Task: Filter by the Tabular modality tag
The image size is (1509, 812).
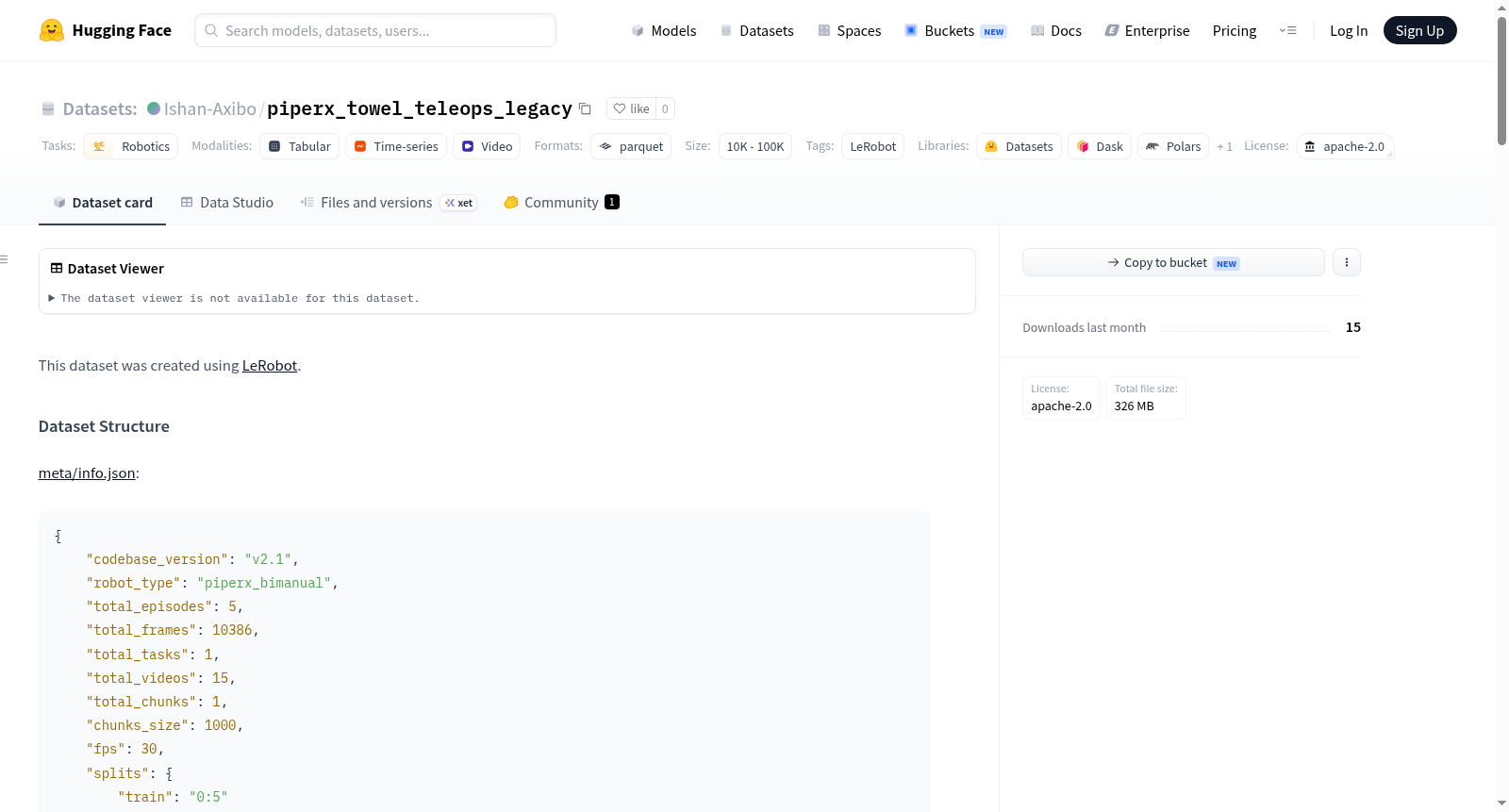Action: click(x=300, y=146)
